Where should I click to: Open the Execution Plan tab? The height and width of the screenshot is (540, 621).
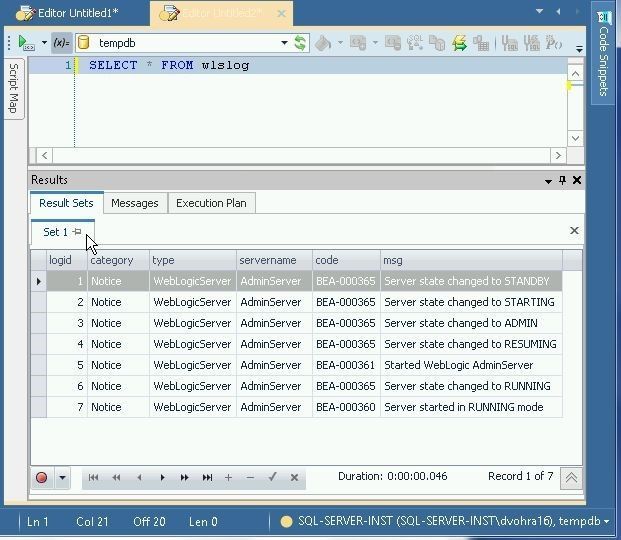click(x=211, y=203)
